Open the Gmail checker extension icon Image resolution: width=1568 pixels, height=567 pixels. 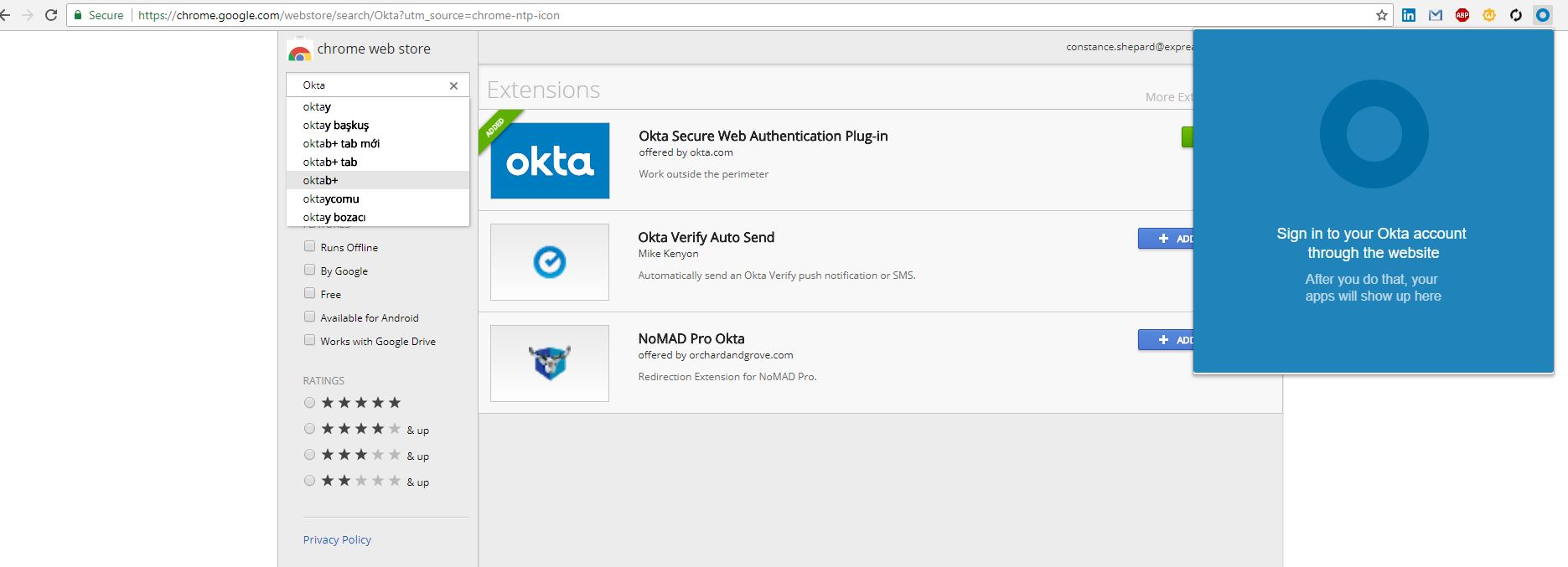coord(1436,15)
